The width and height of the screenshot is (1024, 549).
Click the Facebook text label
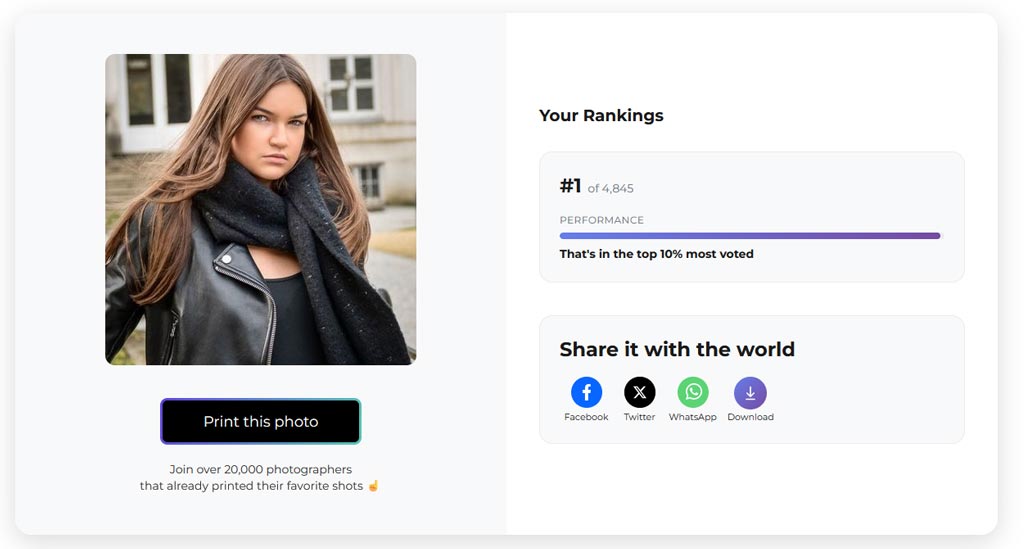[586, 417]
